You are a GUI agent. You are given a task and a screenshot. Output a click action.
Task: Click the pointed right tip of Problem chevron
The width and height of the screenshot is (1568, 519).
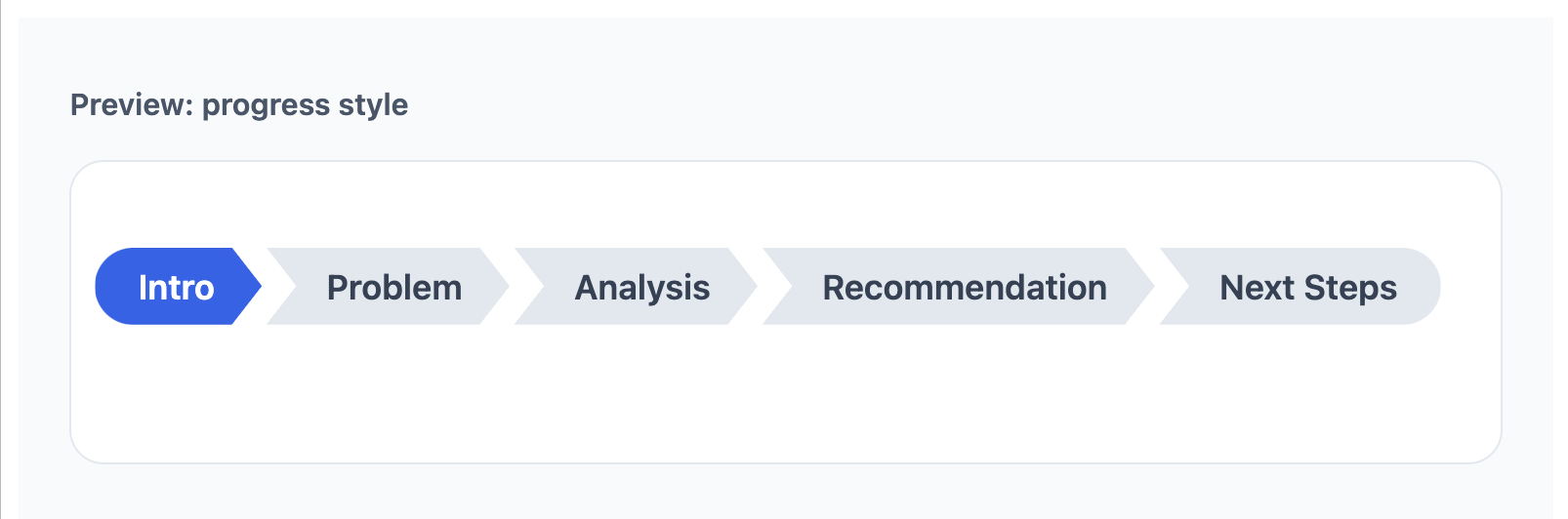497,287
